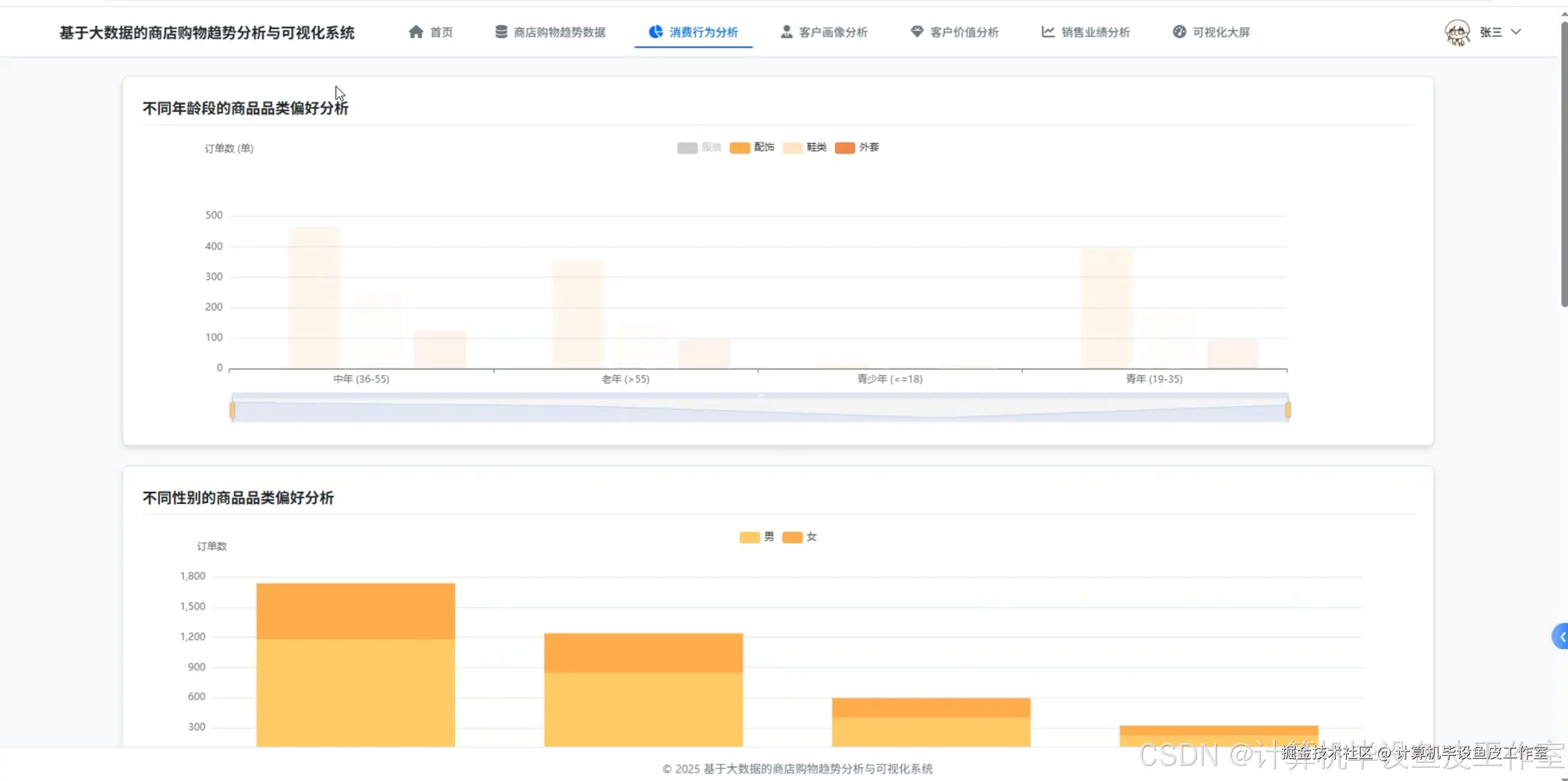Click the dashboard icon for visualization screen

1179,32
